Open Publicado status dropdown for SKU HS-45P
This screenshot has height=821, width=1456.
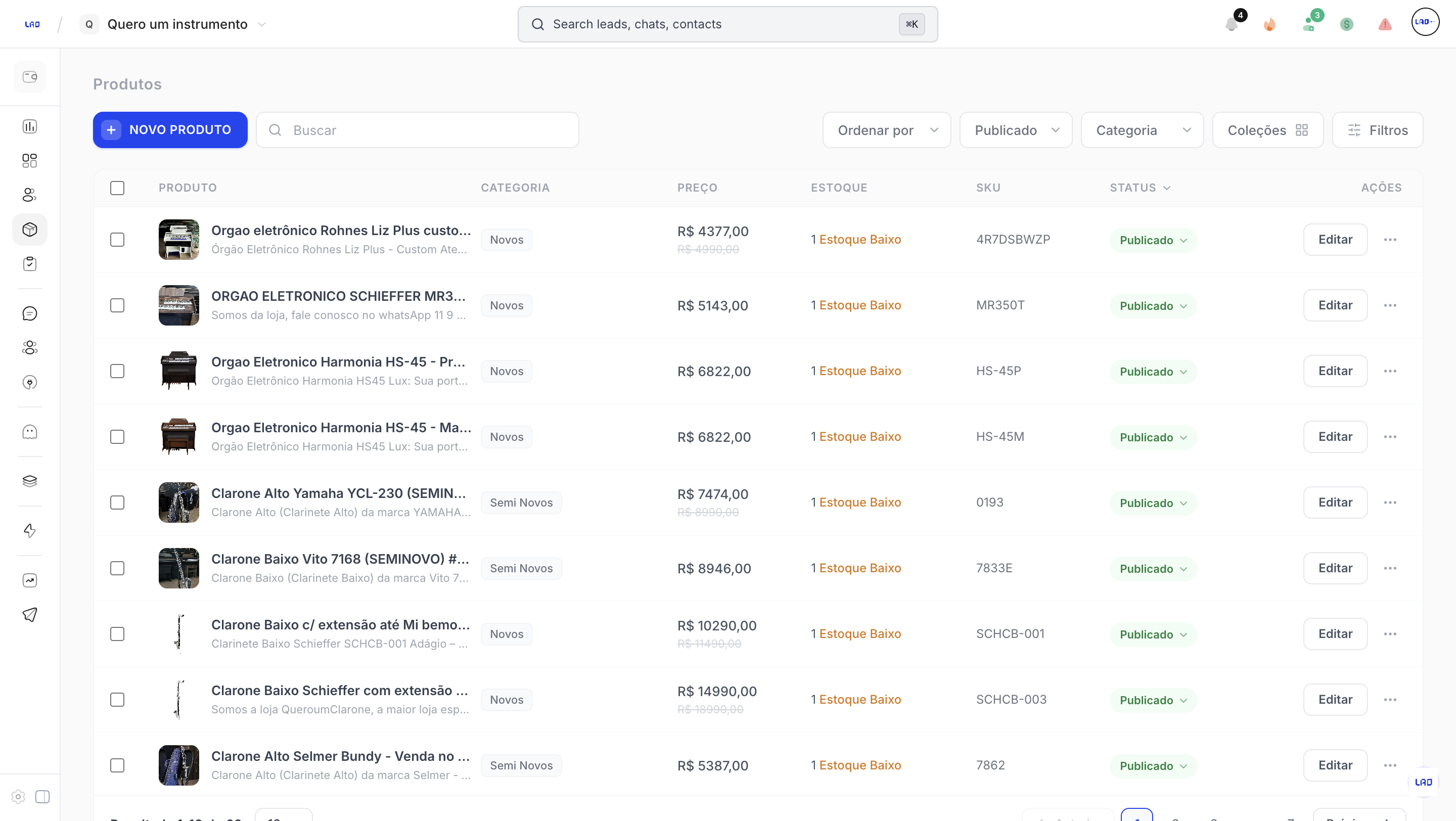click(x=1153, y=372)
